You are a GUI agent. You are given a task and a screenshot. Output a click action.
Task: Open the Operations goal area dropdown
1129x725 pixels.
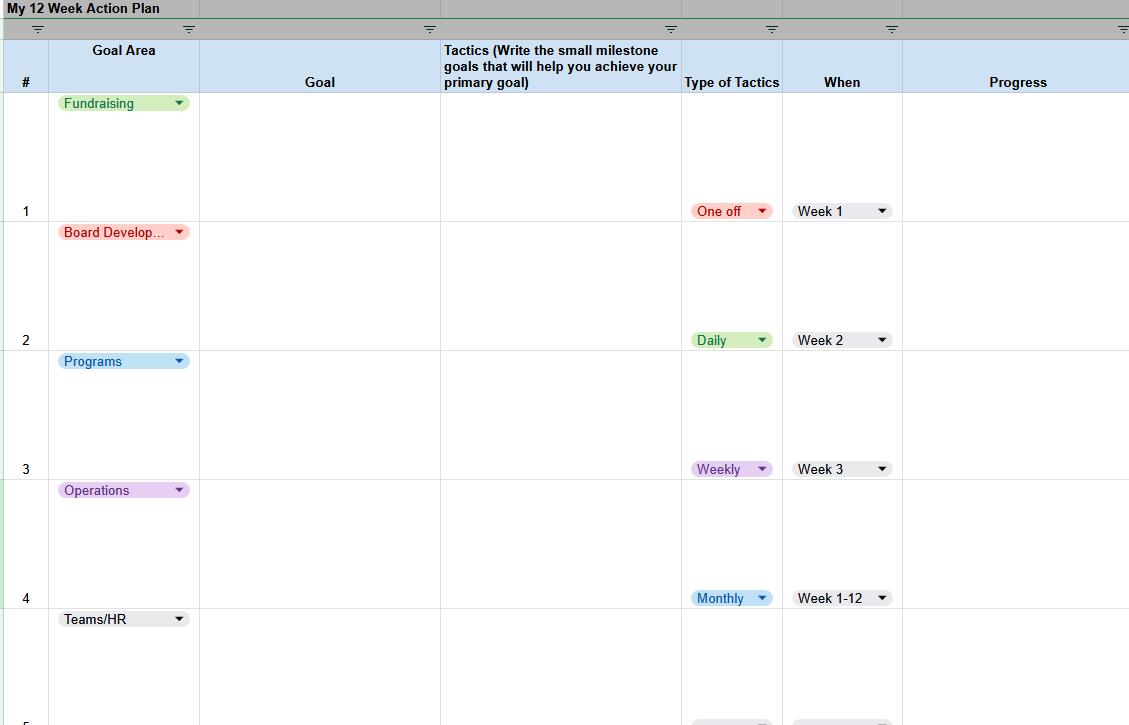[x=124, y=490]
